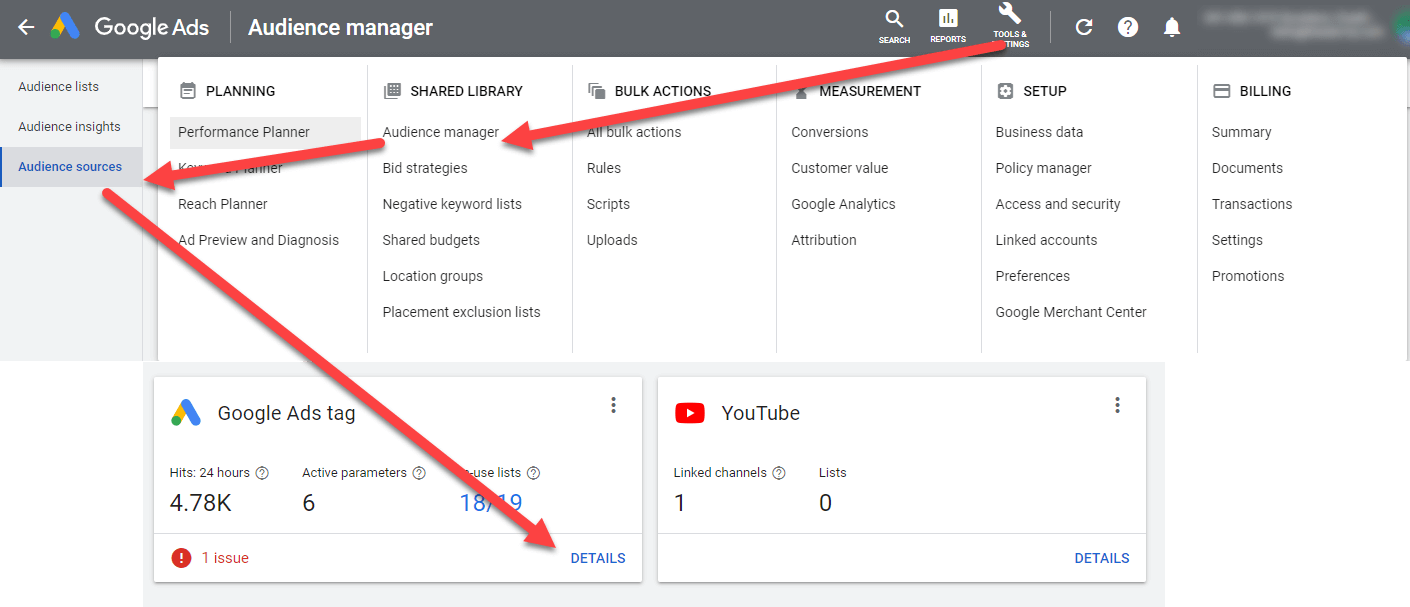Click help icon next to Active parameters
Viewport: 1410px width, 607px height.
pos(419,473)
